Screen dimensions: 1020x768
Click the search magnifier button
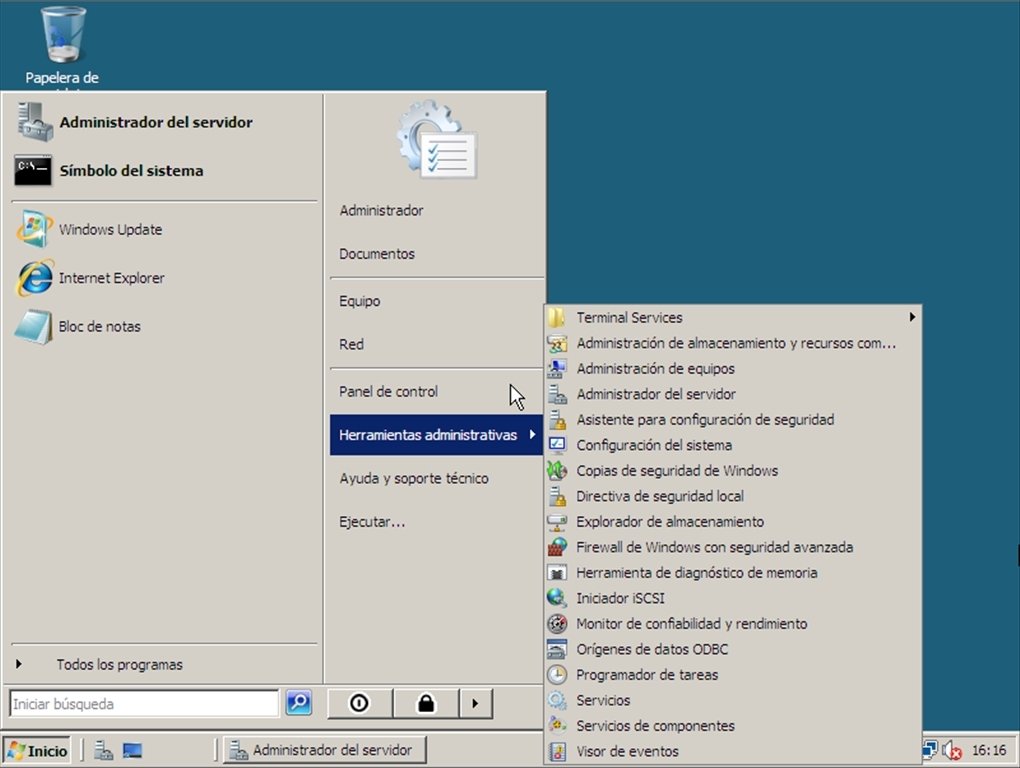click(x=299, y=703)
